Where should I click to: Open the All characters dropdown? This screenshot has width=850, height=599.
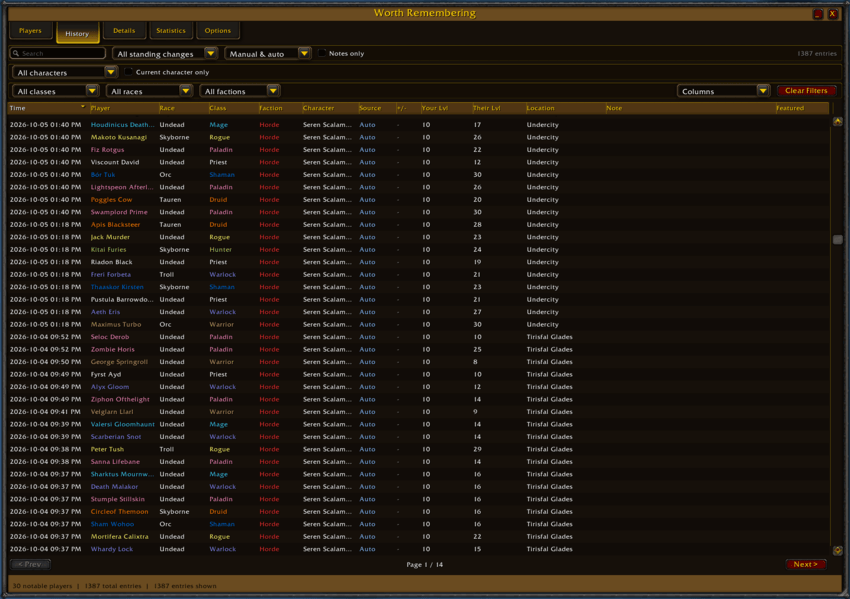tap(65, 72)
